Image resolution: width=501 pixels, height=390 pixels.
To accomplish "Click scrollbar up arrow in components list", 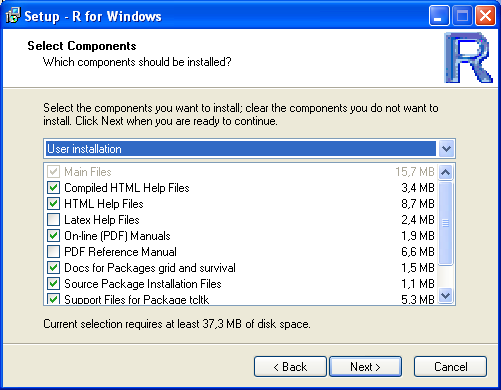I will (x=446, y=172).
